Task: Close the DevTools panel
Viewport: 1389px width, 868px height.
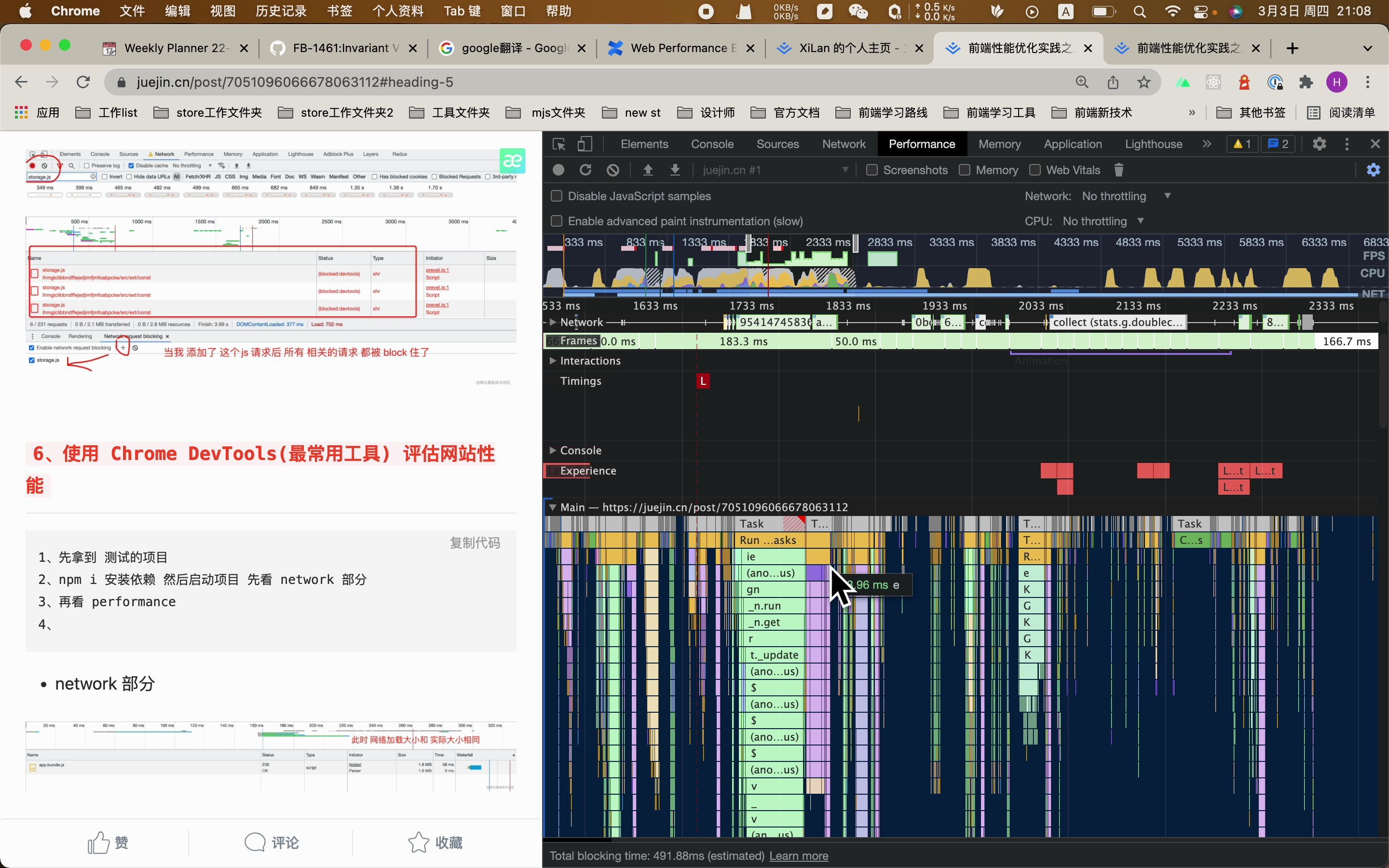Action: click(x=1375, y=144)
